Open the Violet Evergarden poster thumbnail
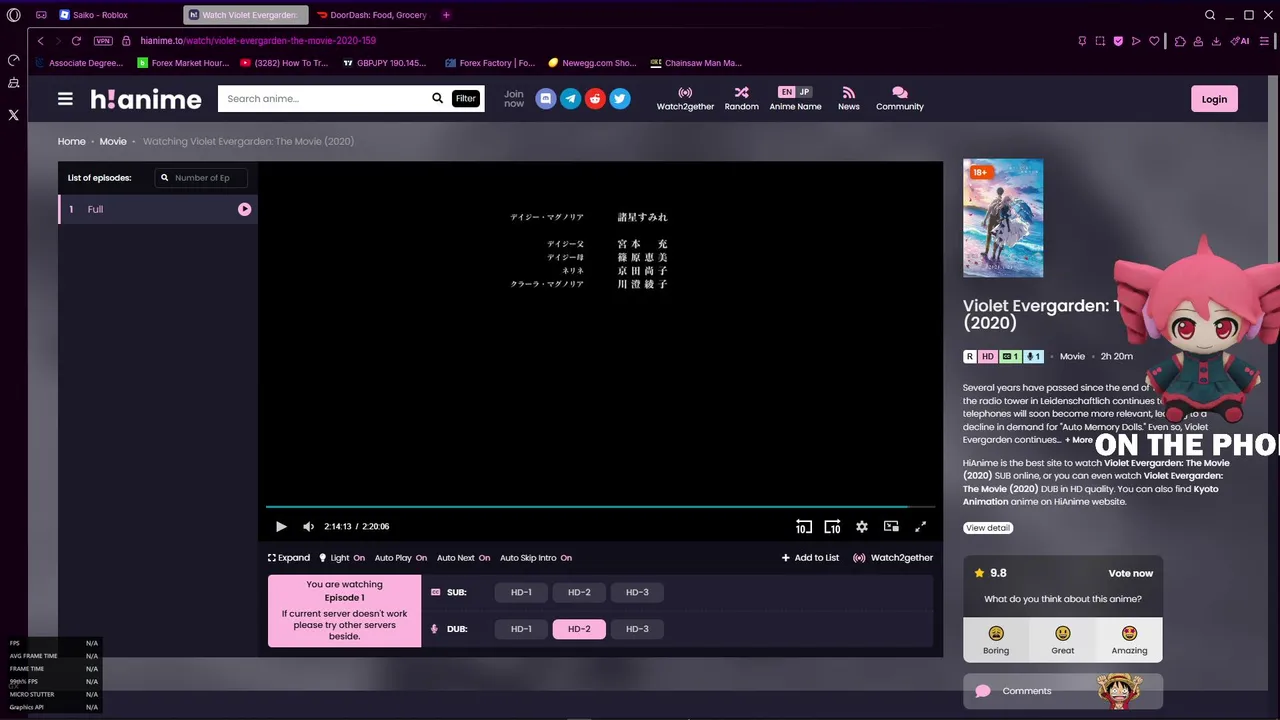Screen dimensions: 1280x720 pos(1003,218)
